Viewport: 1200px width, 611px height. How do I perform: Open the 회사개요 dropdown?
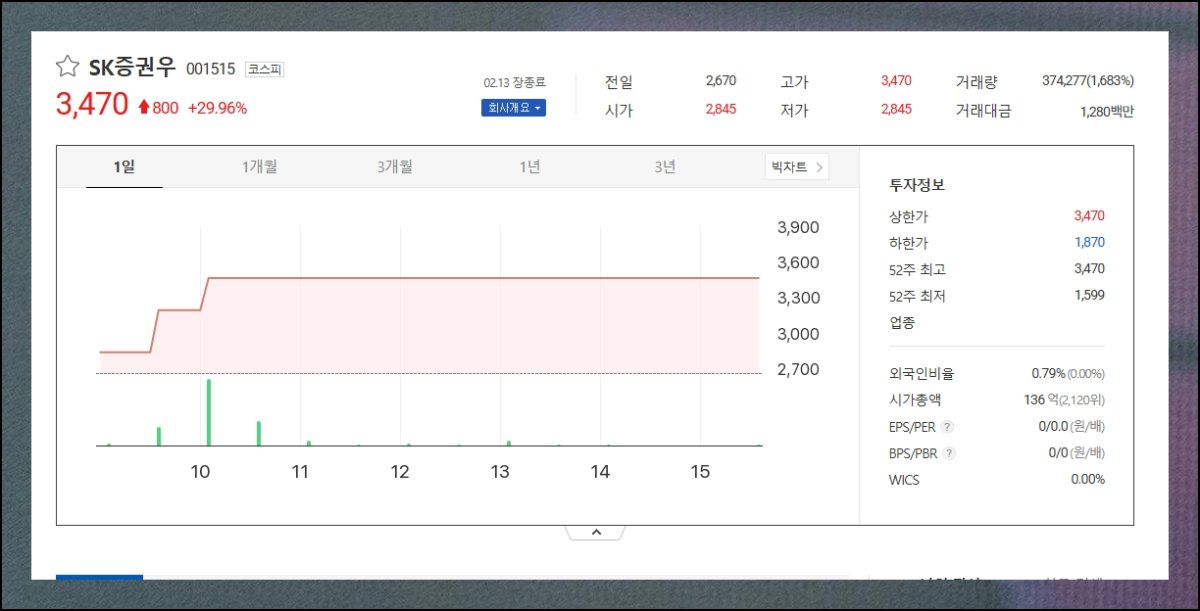click(x=513, y=107)
